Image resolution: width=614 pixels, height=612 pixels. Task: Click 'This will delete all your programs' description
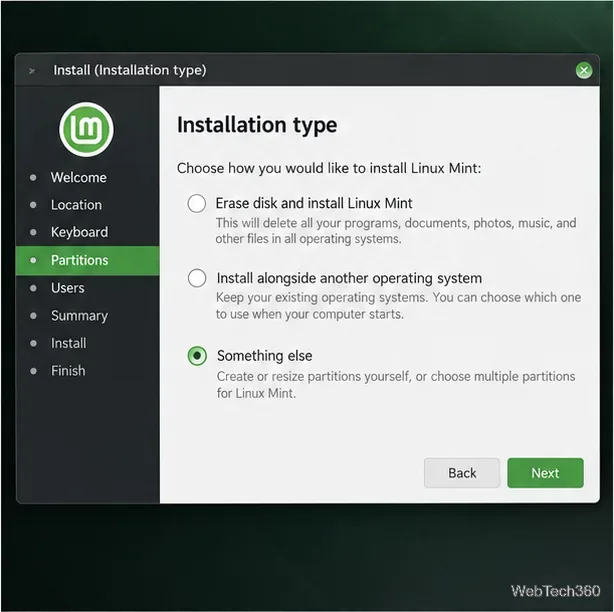click(x=395, y=231)
